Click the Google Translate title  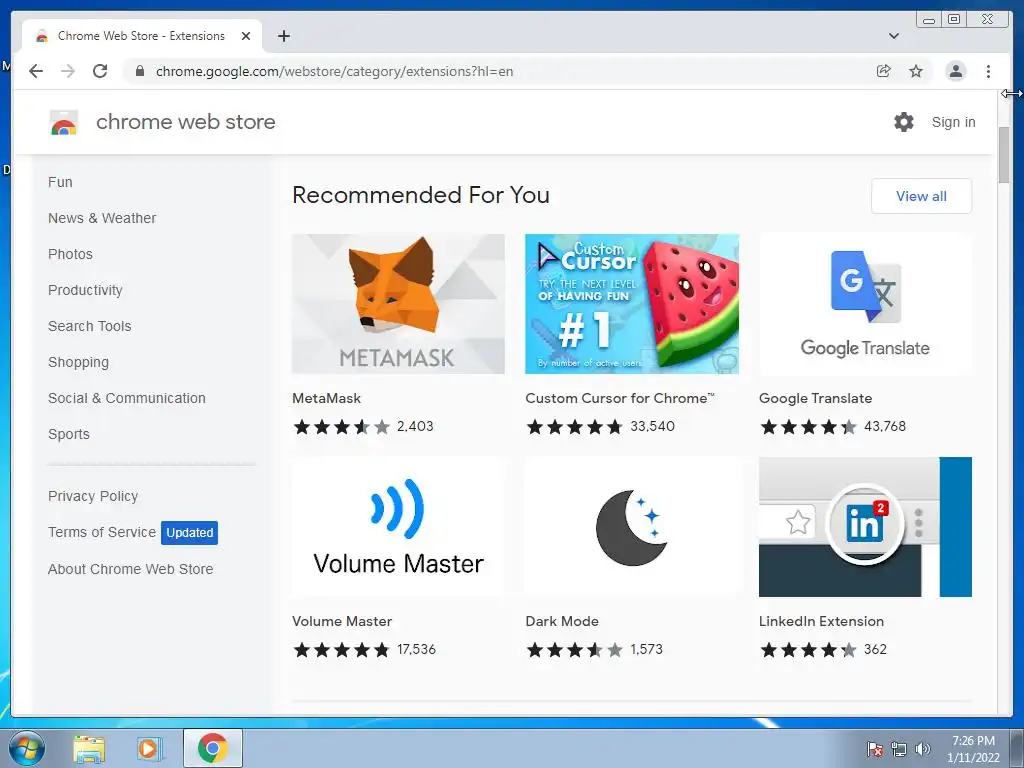coord(816,398)
